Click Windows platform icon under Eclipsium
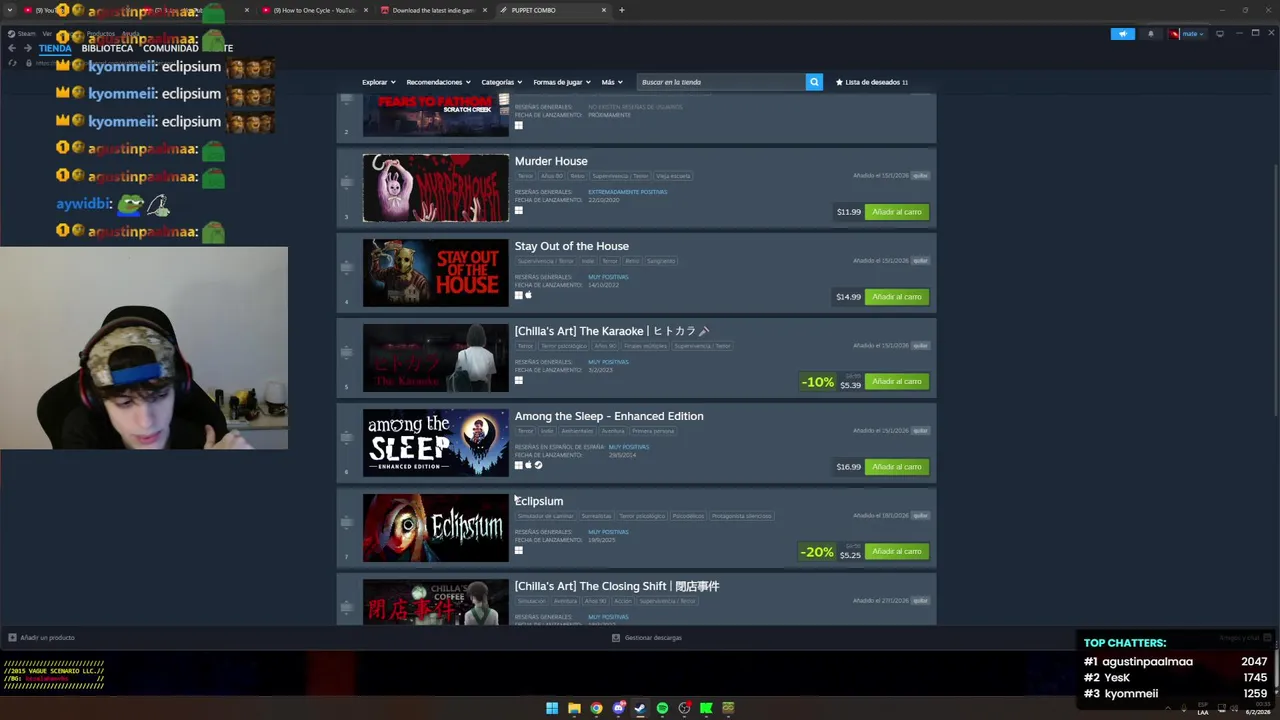The height and width of the screenshot is (720, 1280). coord(518,550)
